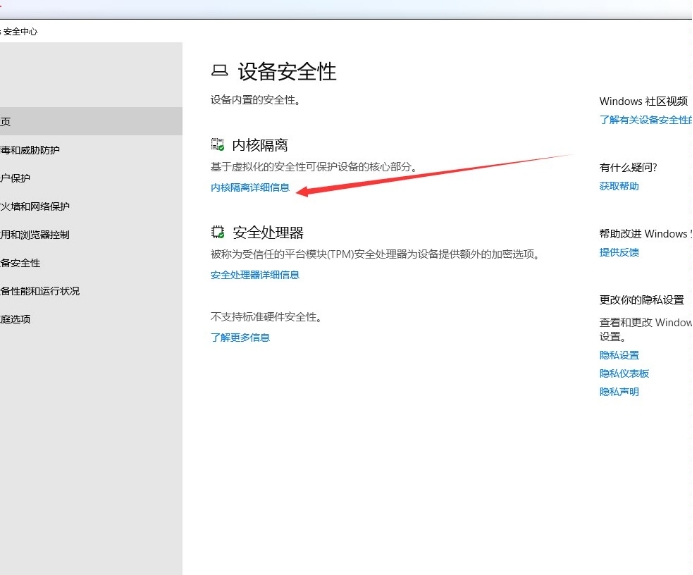This screenshot has width=693, height=575.
Task: Open 安全处理器详细信息 link
Action: [x=254, y=275]
